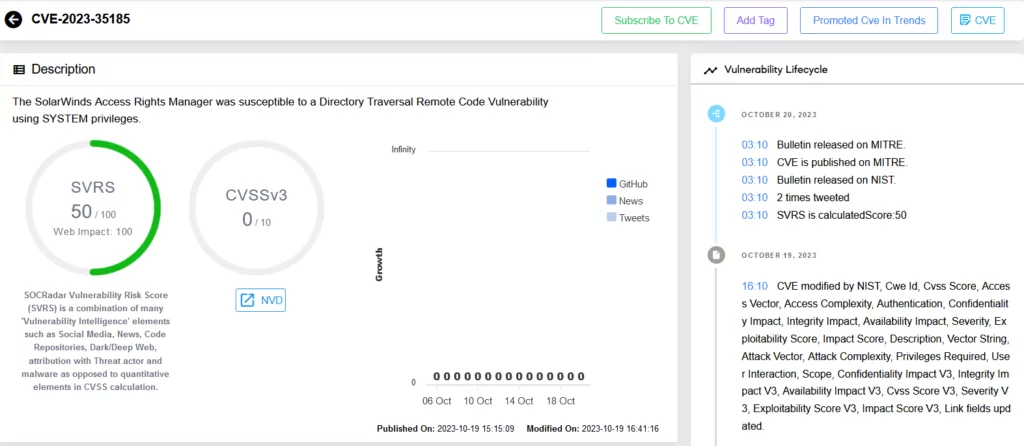Subscribe to this CVE

click(x=656, y=20)
